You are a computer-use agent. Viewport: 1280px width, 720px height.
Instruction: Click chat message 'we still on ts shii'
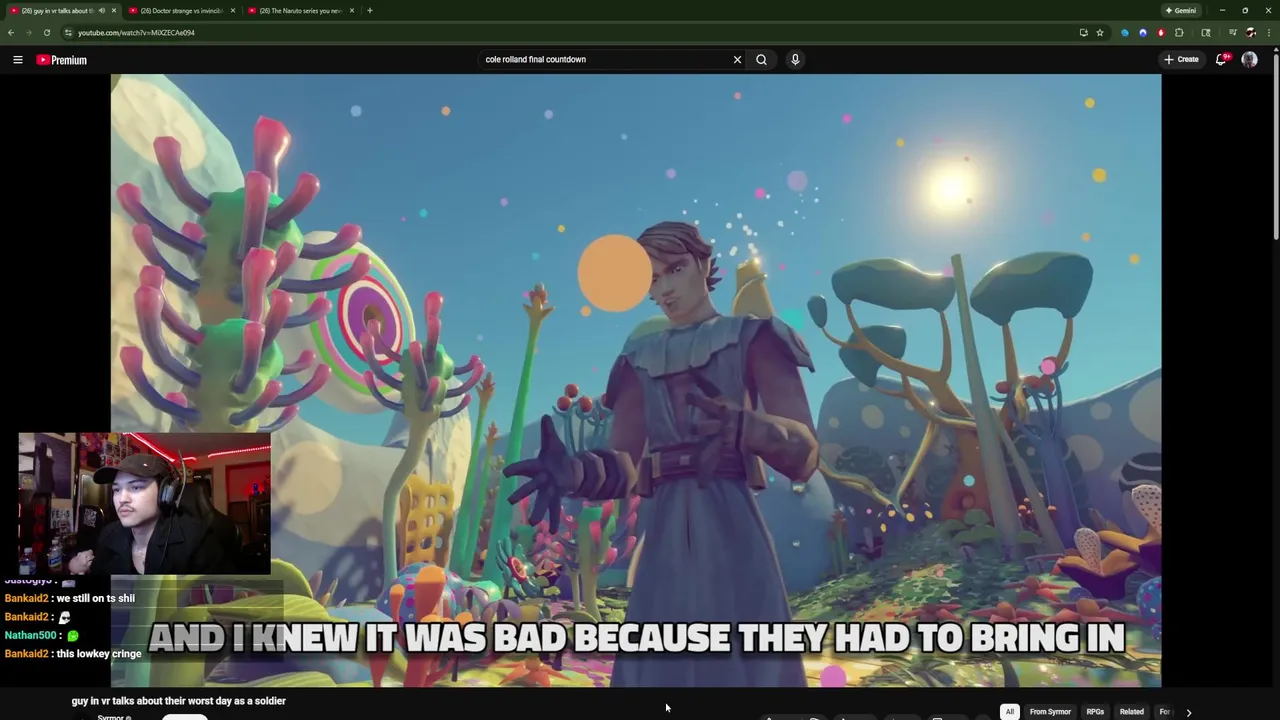tap(95, 598)
